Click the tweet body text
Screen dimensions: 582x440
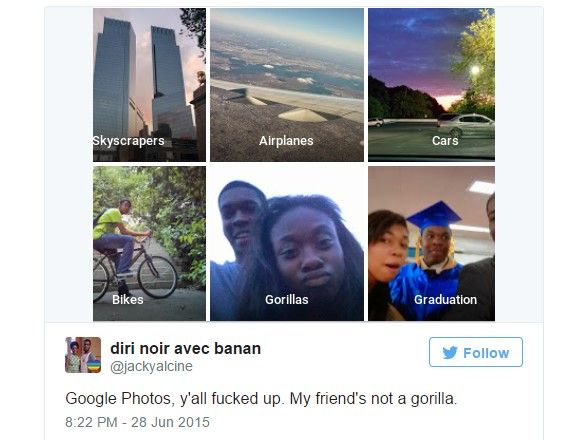pyautogui.click(x=261, y=399)
